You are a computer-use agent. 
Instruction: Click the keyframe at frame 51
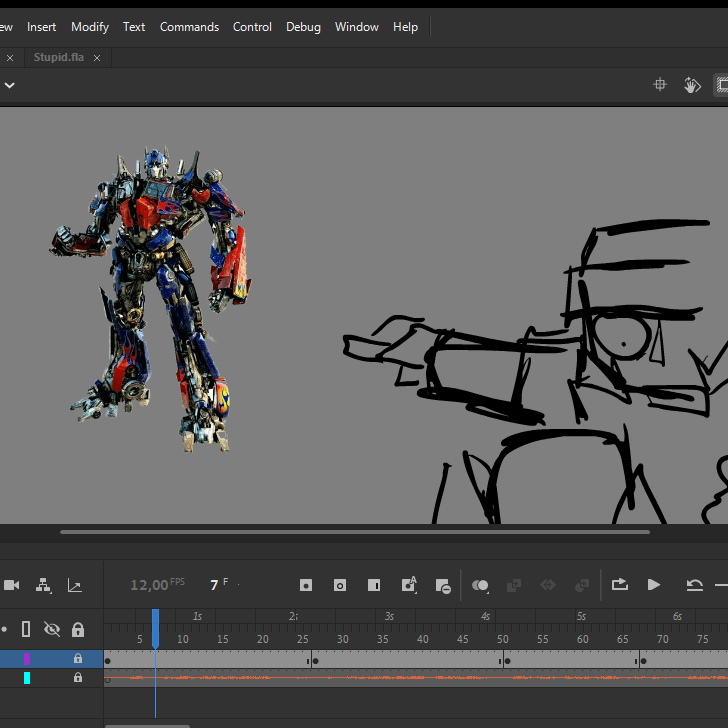[x=507, y=661]
